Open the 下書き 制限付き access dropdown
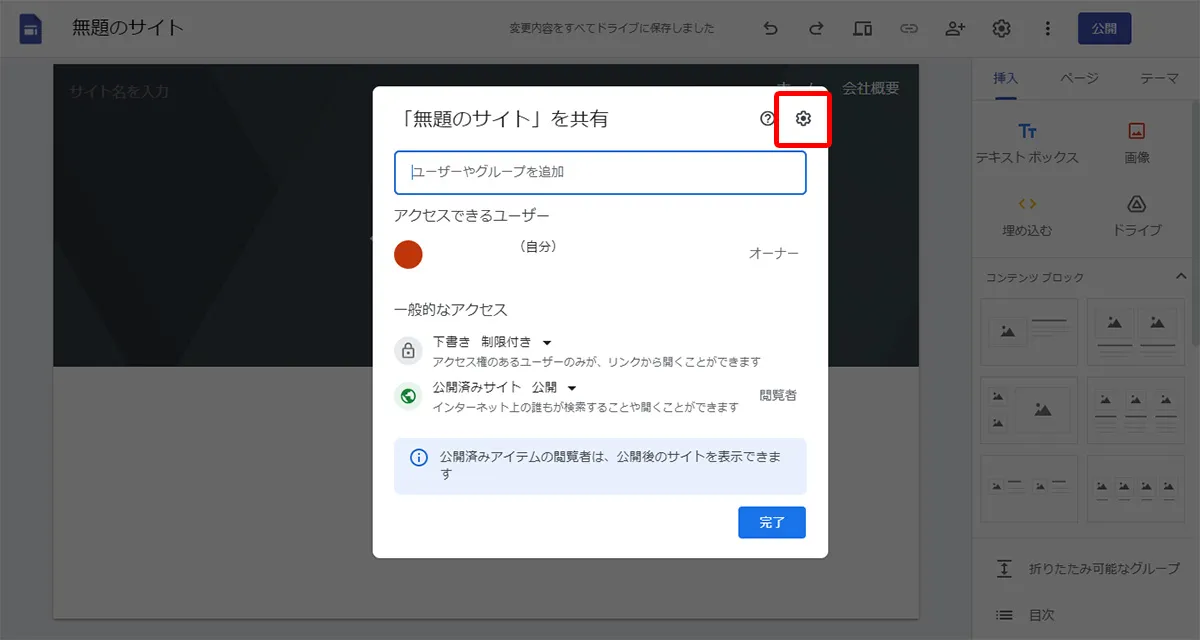This screenshot has width=1200, height=640. coord(548,341)
